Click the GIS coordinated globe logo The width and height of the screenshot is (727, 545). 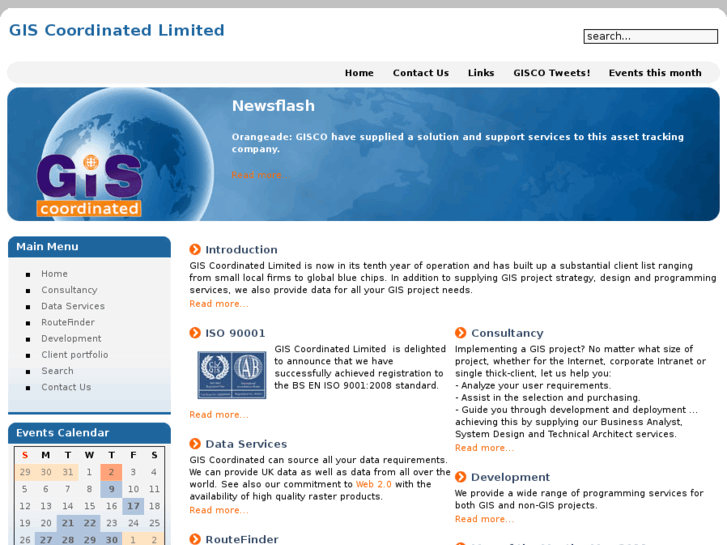click(89, 186)
